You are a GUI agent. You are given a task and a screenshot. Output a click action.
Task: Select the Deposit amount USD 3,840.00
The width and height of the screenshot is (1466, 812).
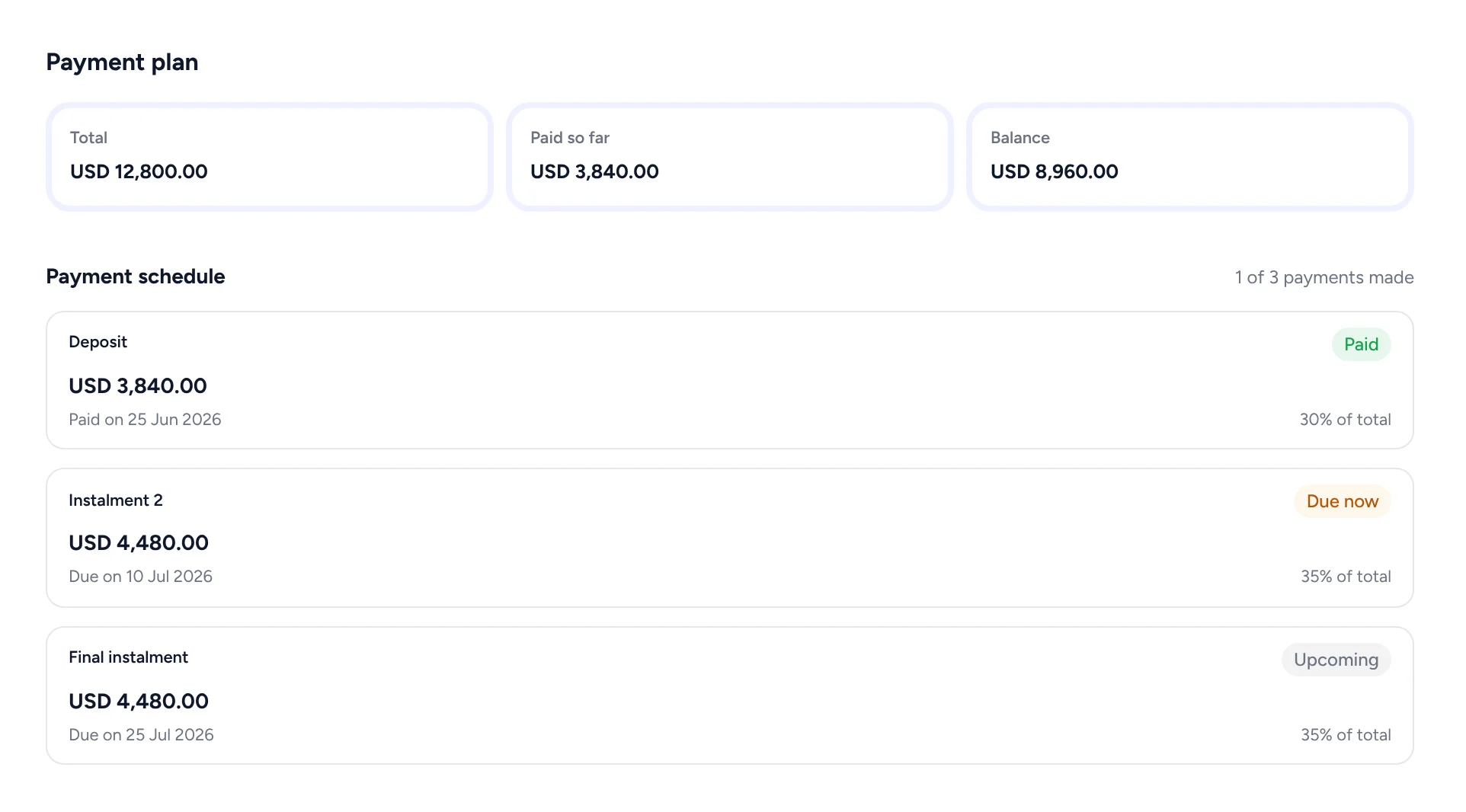click(138, 386)
